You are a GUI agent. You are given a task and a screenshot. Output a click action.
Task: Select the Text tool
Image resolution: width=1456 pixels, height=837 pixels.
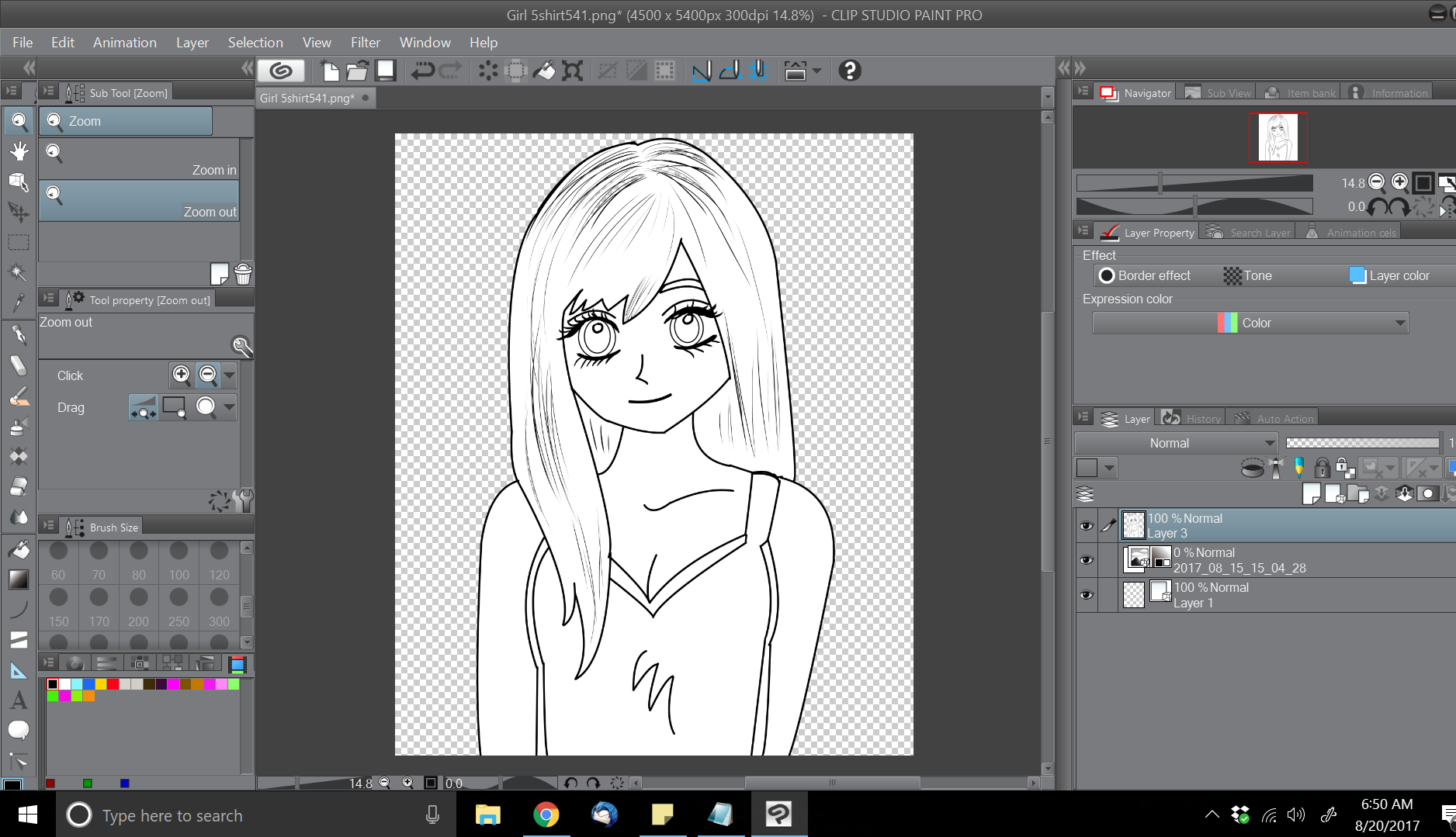coord(19,700)
